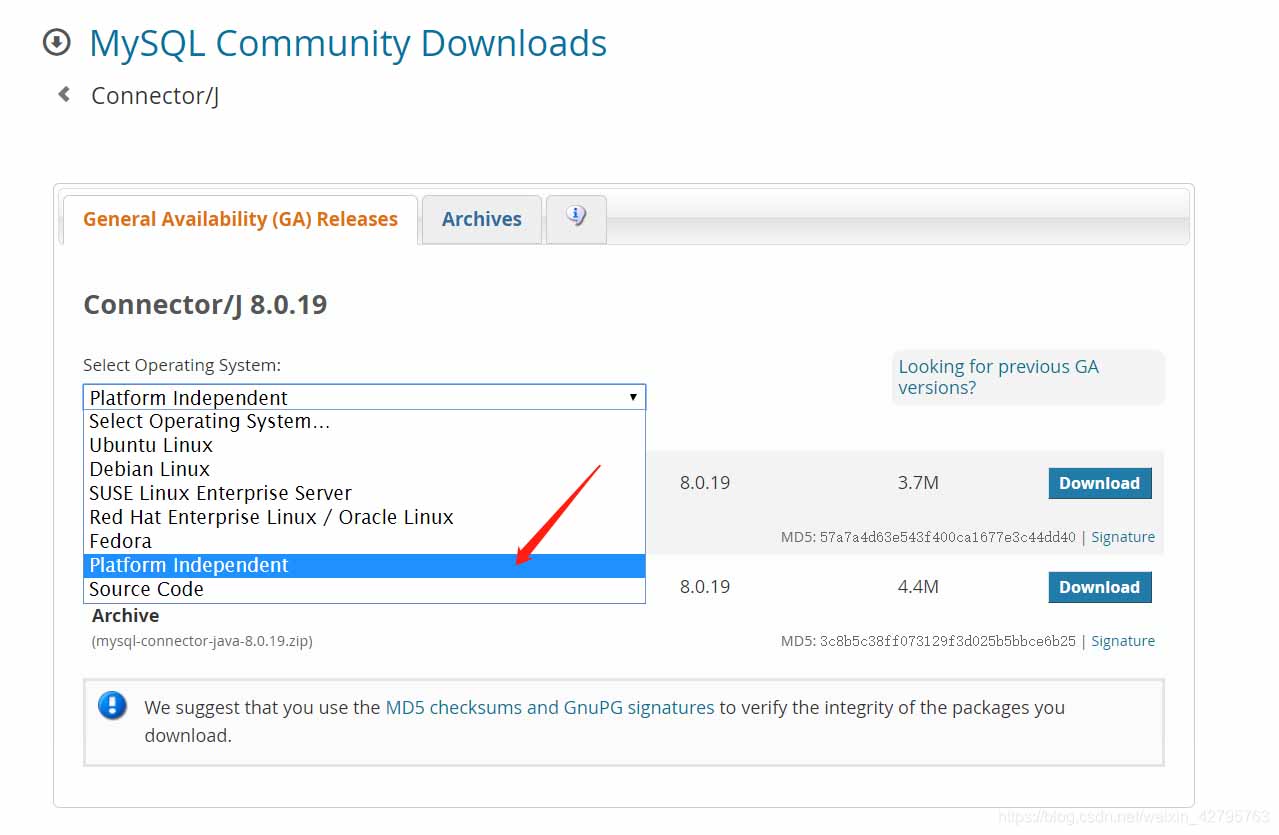Click the download circle icon beside page title
The width and height of the screenshot is (1279, 835).
[x=57, y=43]
